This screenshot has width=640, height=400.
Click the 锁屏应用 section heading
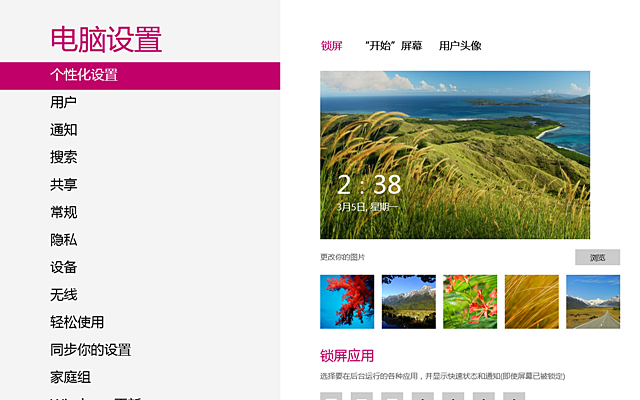point(347,356)
